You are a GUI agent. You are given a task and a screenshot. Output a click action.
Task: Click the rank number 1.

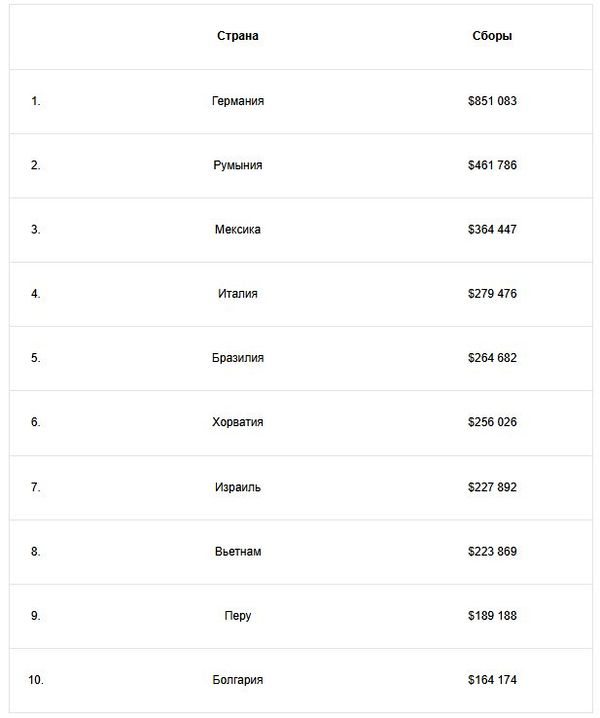tap(36, 101)
